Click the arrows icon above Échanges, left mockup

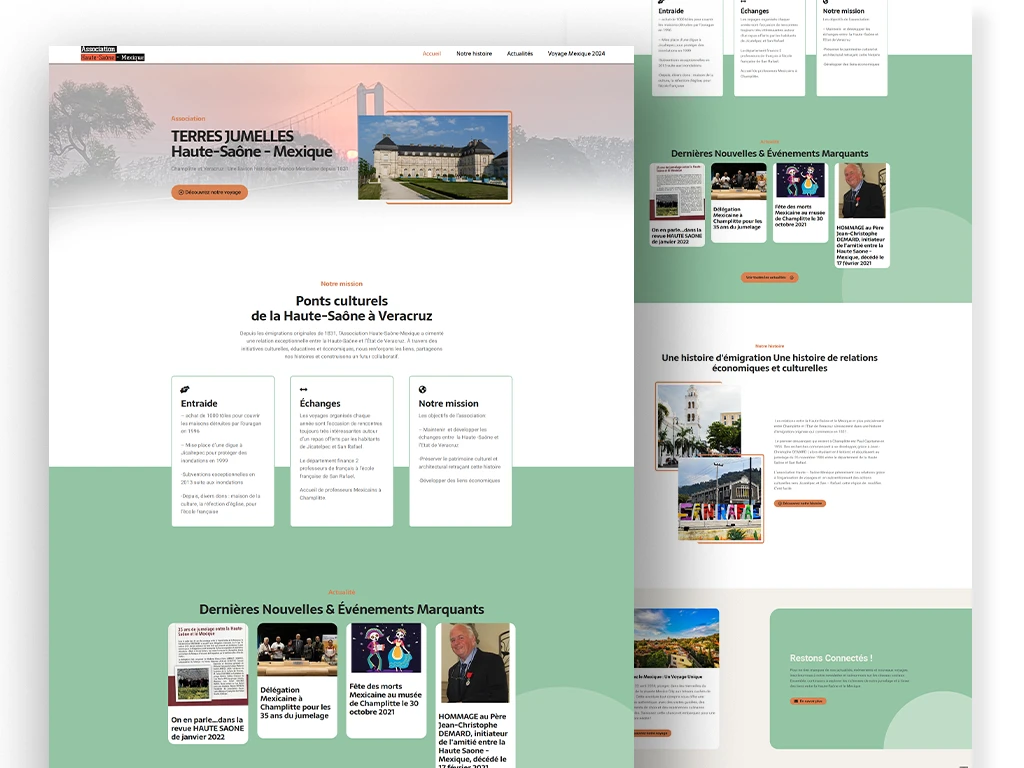[304, 389]
